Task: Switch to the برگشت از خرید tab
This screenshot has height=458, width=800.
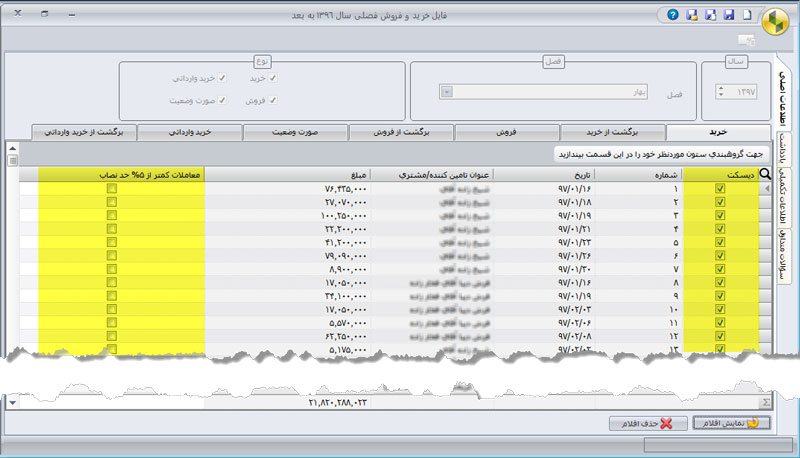Action: (x=612, y=132)
